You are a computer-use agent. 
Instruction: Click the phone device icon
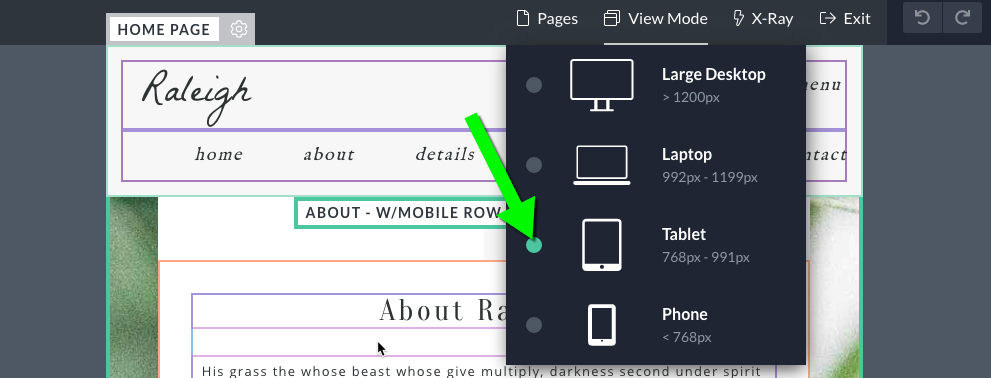pyautogui.click(x=602, y=325)
